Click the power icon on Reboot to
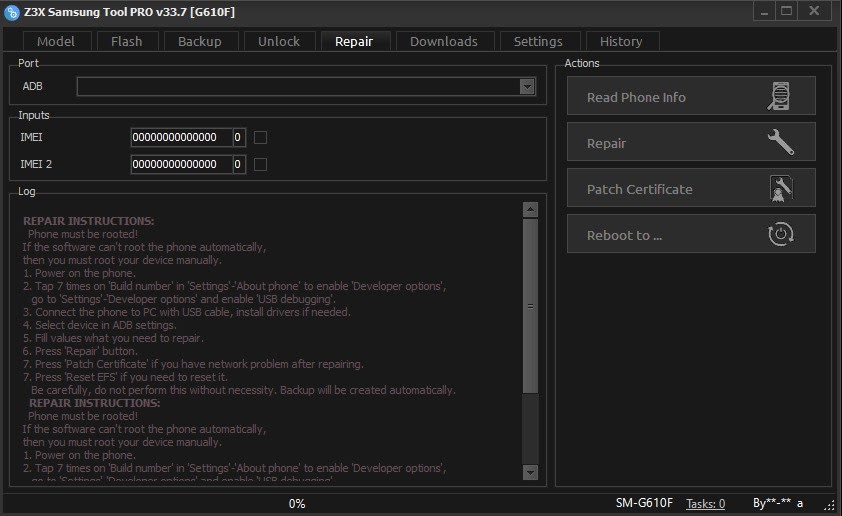The image size is (842, 516). (781, 234)
